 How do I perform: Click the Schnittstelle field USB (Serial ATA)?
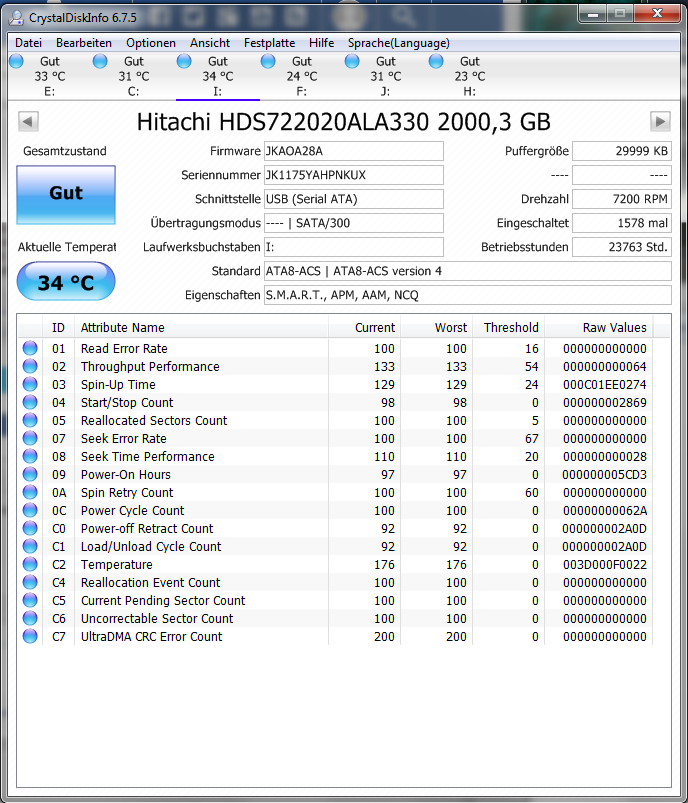click(x=353, y=199)
